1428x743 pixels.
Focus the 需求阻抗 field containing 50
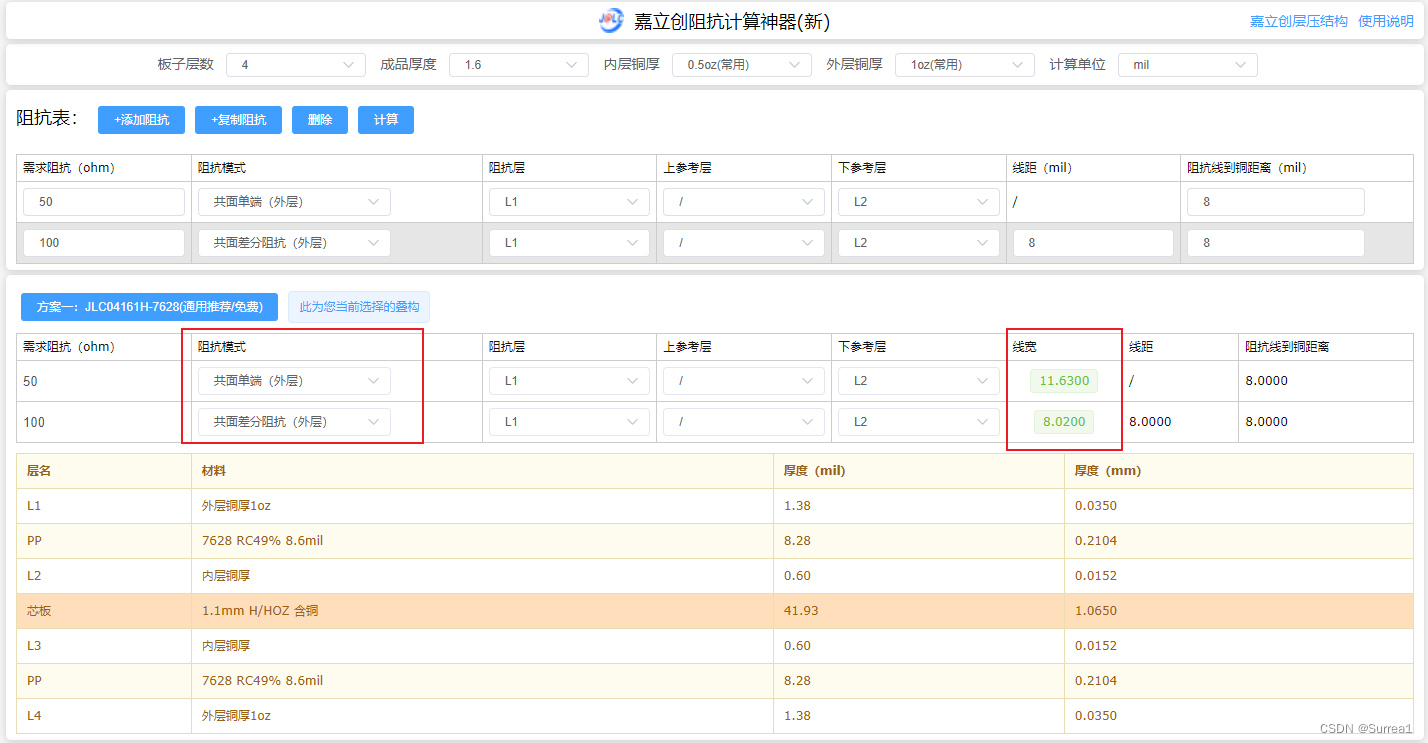(104, 202)
